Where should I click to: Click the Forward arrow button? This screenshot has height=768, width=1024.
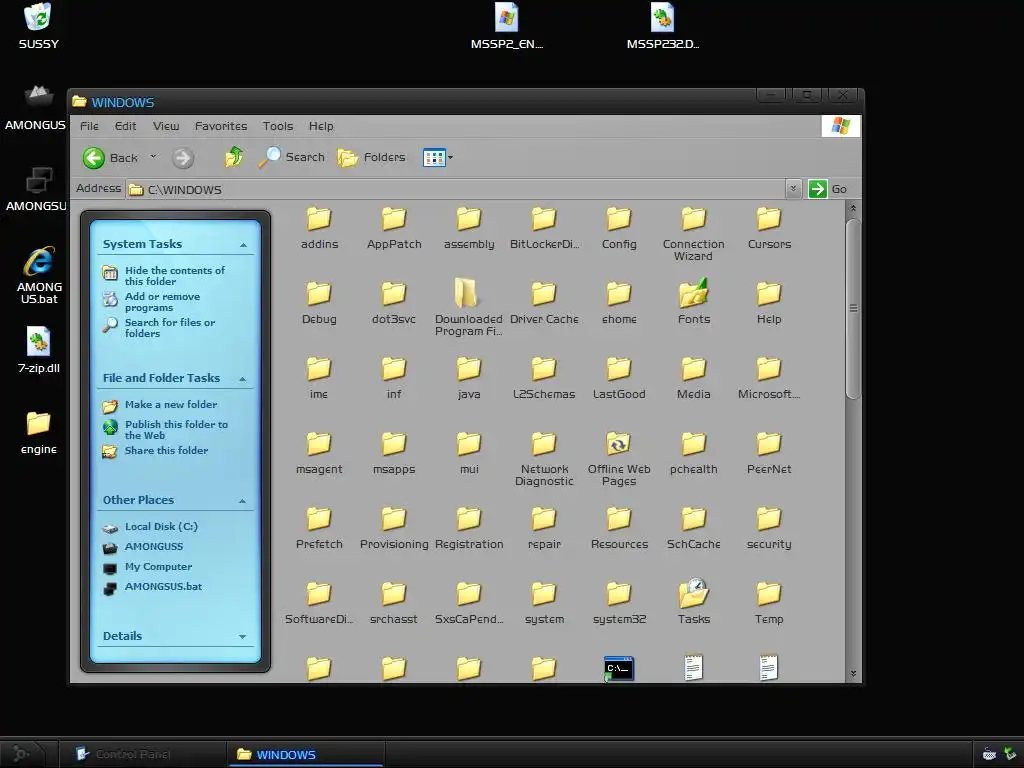click(183, 157)
